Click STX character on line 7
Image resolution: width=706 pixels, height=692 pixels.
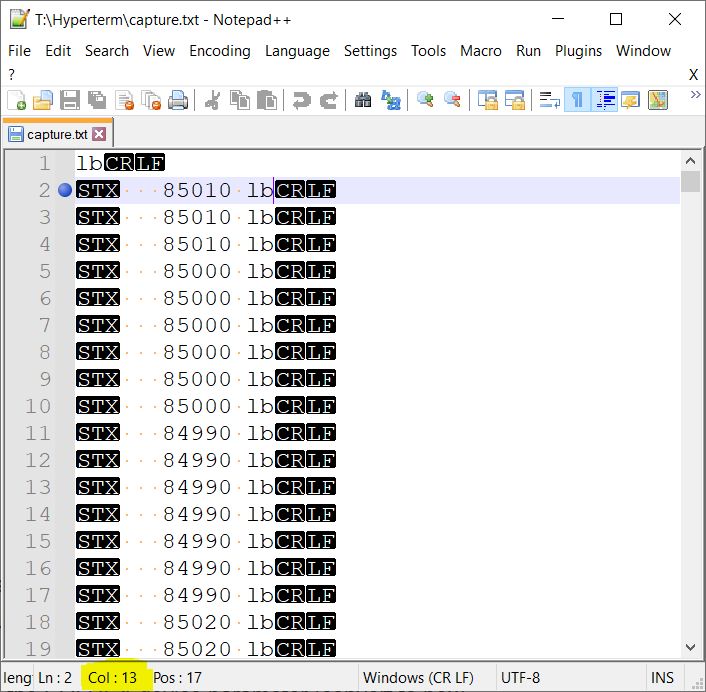(98, 325)
